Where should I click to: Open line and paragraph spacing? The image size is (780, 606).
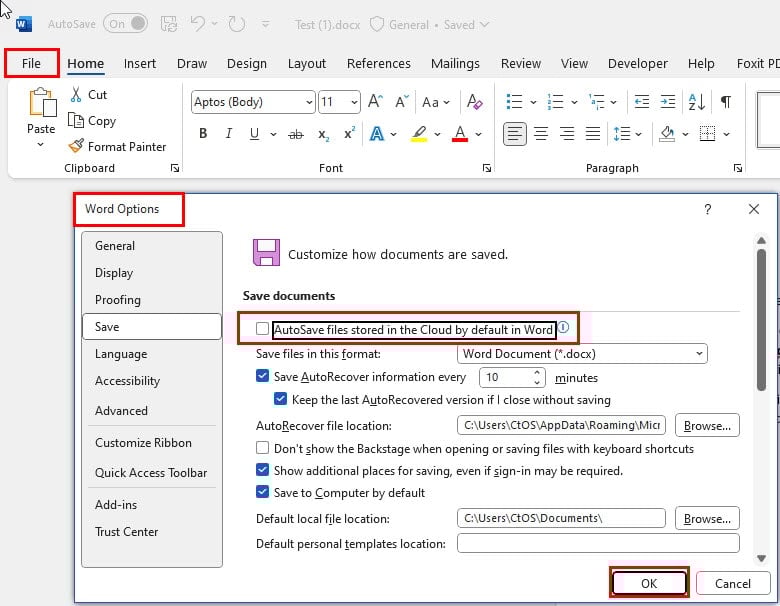point(622,133)
